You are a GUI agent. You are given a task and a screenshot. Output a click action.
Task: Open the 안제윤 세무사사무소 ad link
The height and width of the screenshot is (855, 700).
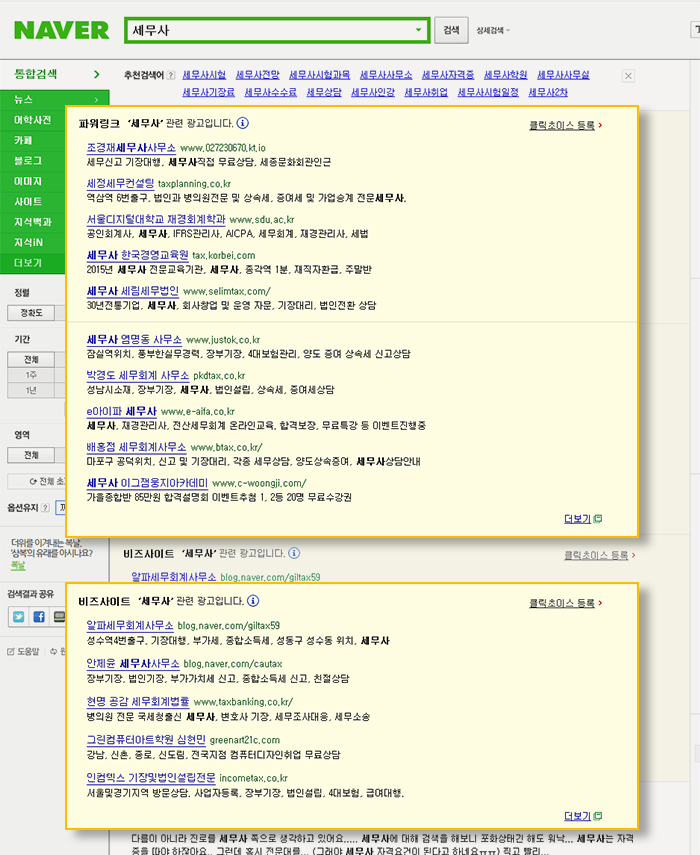coord(133,664)
